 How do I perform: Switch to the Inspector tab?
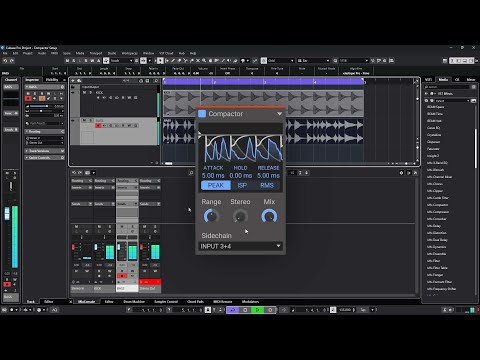(x=32, y=80)
